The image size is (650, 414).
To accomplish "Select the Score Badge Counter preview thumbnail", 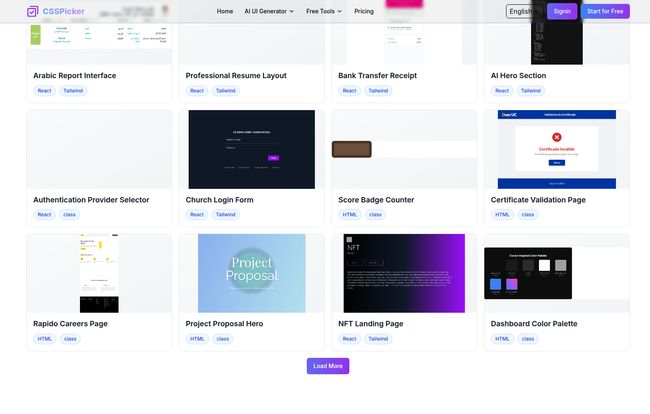I will (x=404, y=149).
